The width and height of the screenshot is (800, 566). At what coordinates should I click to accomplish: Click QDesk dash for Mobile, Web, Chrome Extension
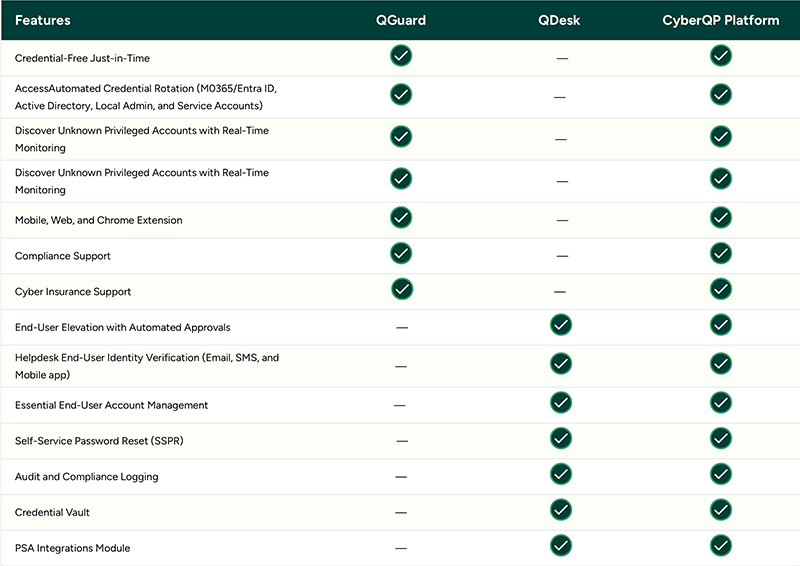pos(562,220)
